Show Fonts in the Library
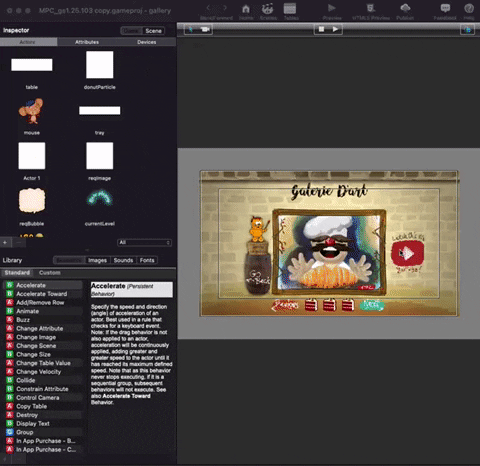 tap(147, 260)
